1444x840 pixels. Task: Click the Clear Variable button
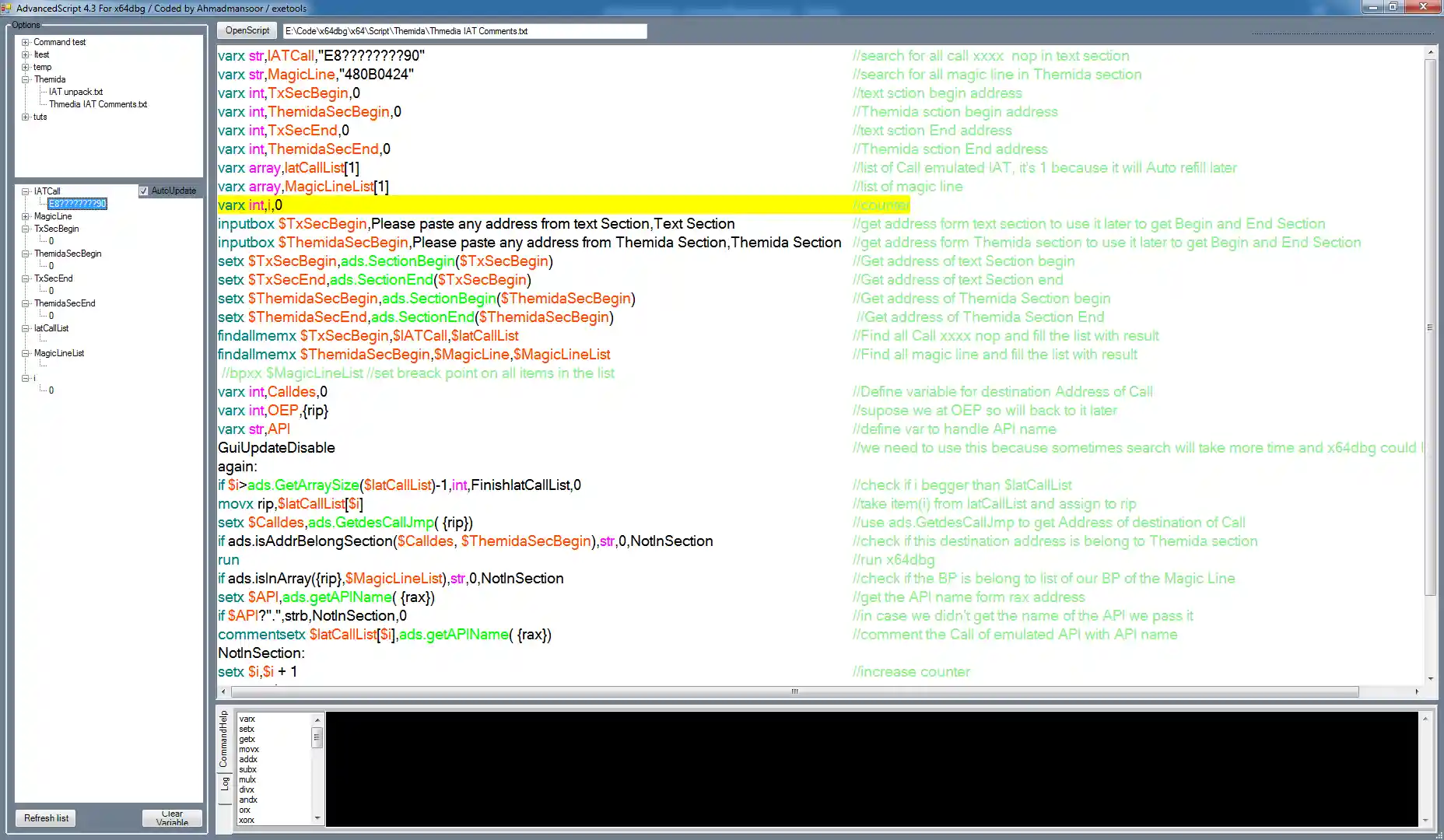[x=172, y=817]
